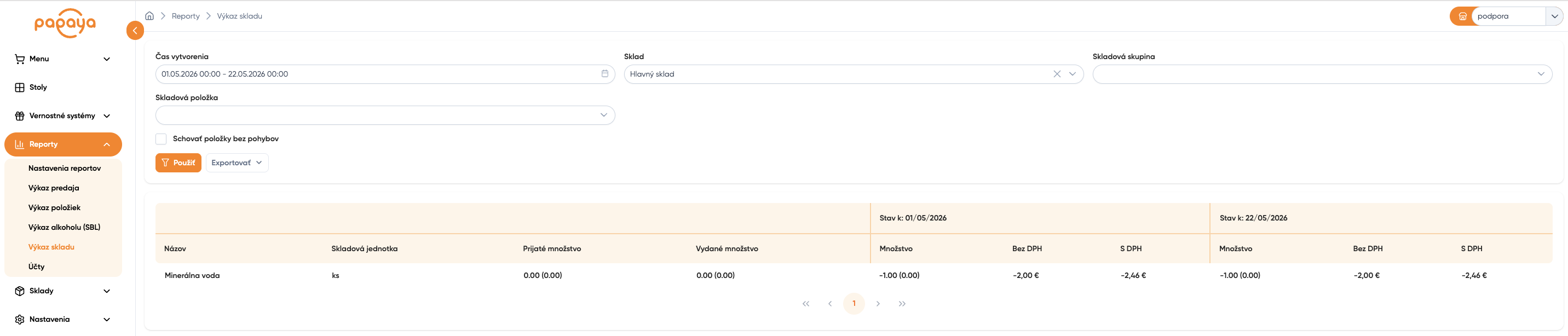Click Výkaz skladu breadcrumb
The width and height of the screenshot is (1568, 336).
click(239, 16)
